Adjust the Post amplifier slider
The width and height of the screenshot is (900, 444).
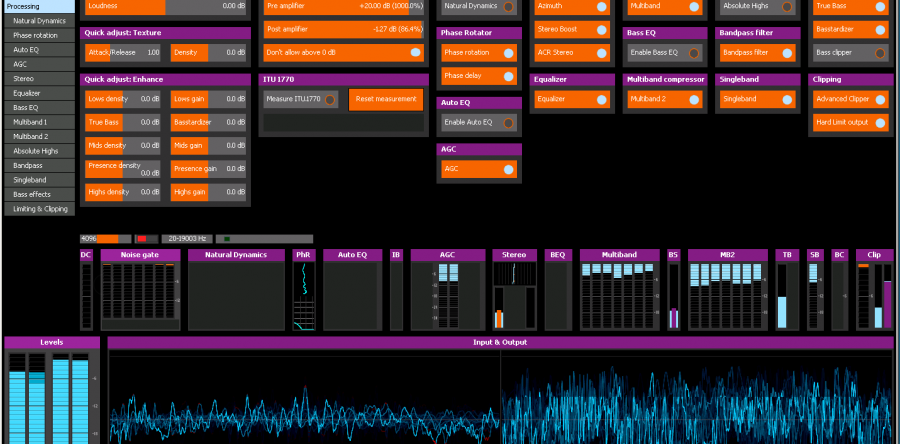pos(344,29)
